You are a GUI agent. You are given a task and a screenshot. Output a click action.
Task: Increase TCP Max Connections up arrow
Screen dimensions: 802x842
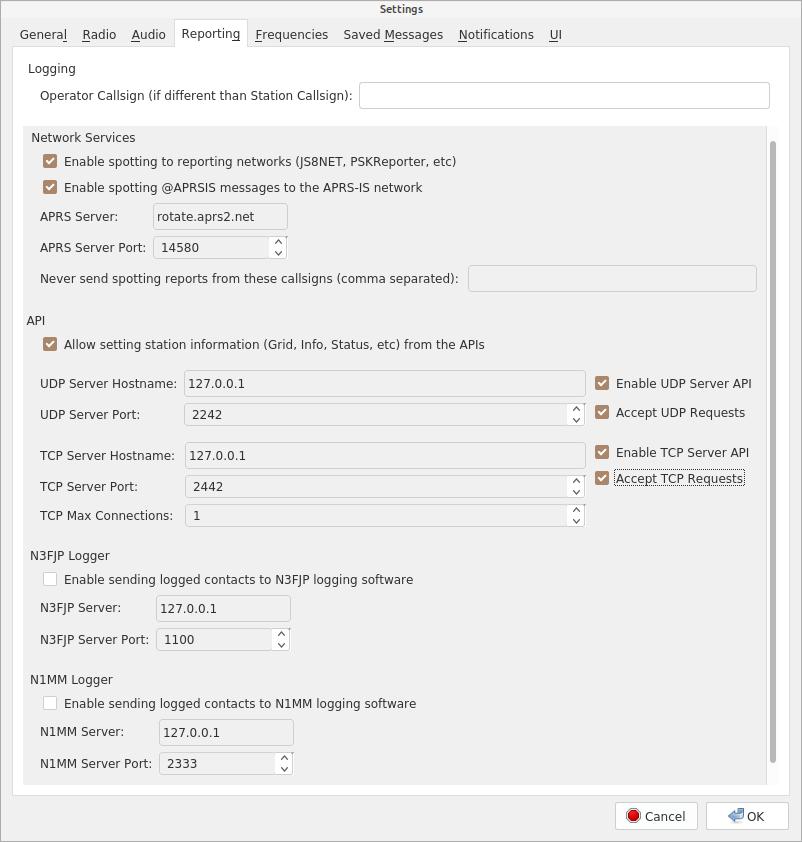(576, 510)
